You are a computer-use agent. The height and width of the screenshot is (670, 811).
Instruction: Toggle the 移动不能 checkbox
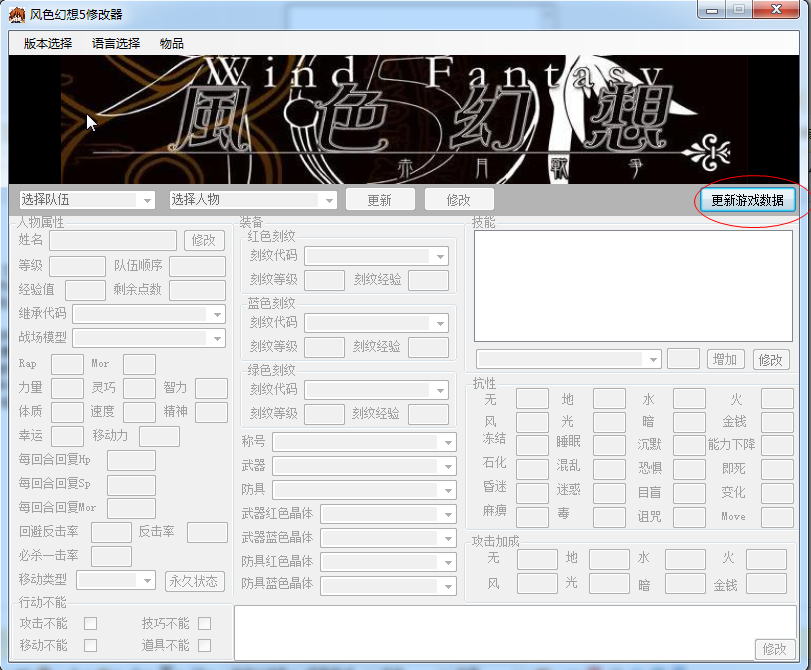(x=91, y=645)
